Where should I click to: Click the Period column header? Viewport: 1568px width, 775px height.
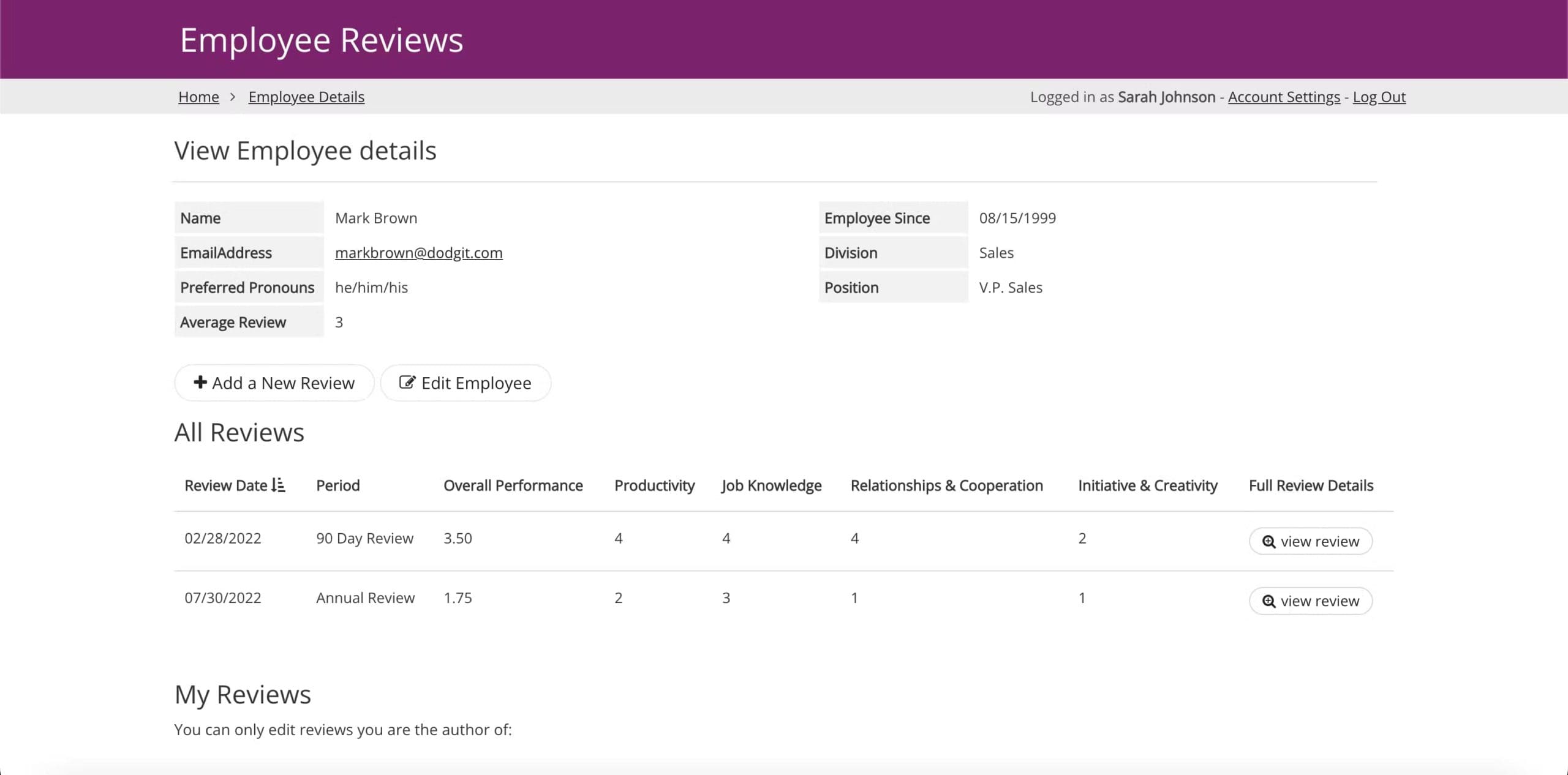(337, 485)
